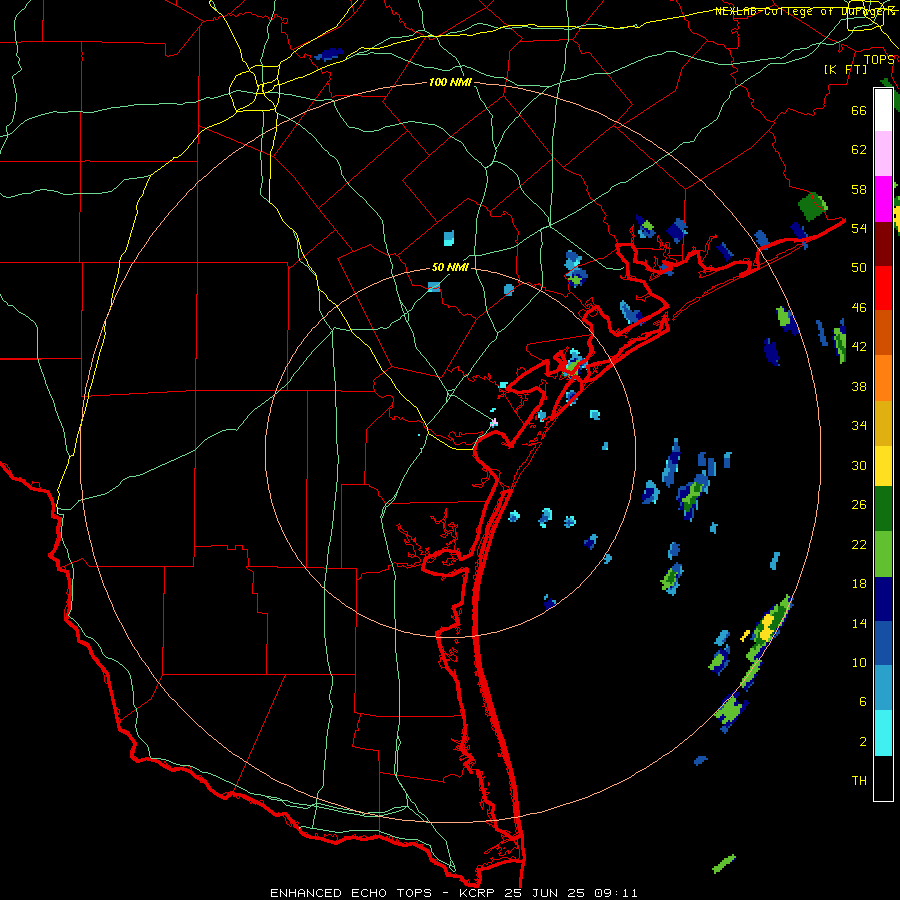Click the '50' legend value
Viewport: 900px width, 900px height.
859,268
